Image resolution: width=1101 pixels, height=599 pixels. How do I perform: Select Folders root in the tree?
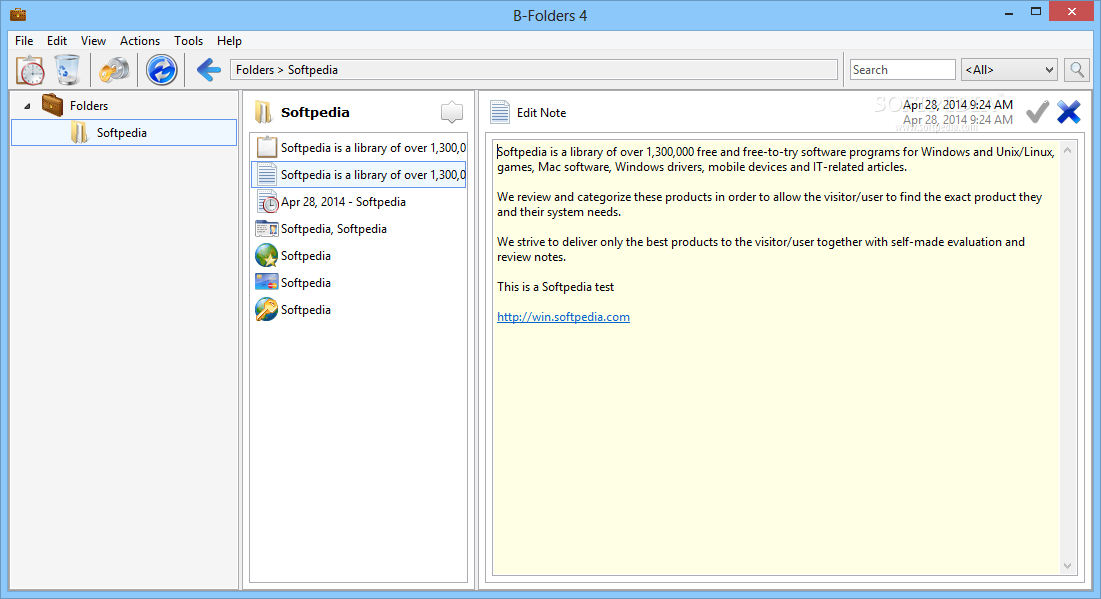click(88, 105)
